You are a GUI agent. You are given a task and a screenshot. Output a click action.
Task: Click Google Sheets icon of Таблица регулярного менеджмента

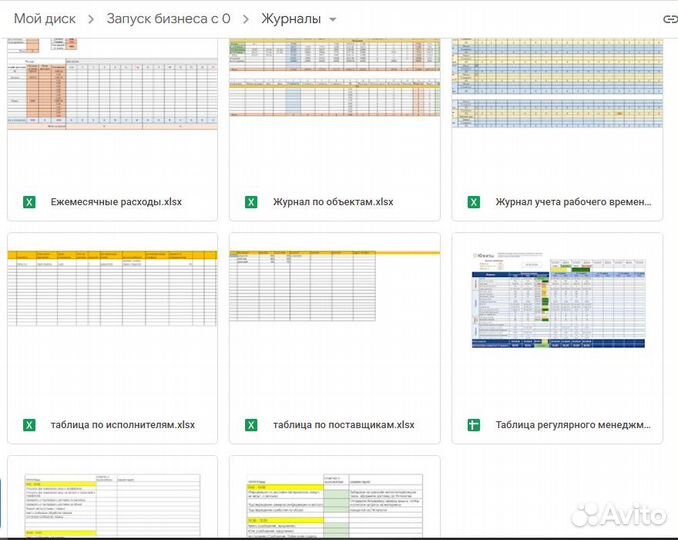(x=474, y=425)
